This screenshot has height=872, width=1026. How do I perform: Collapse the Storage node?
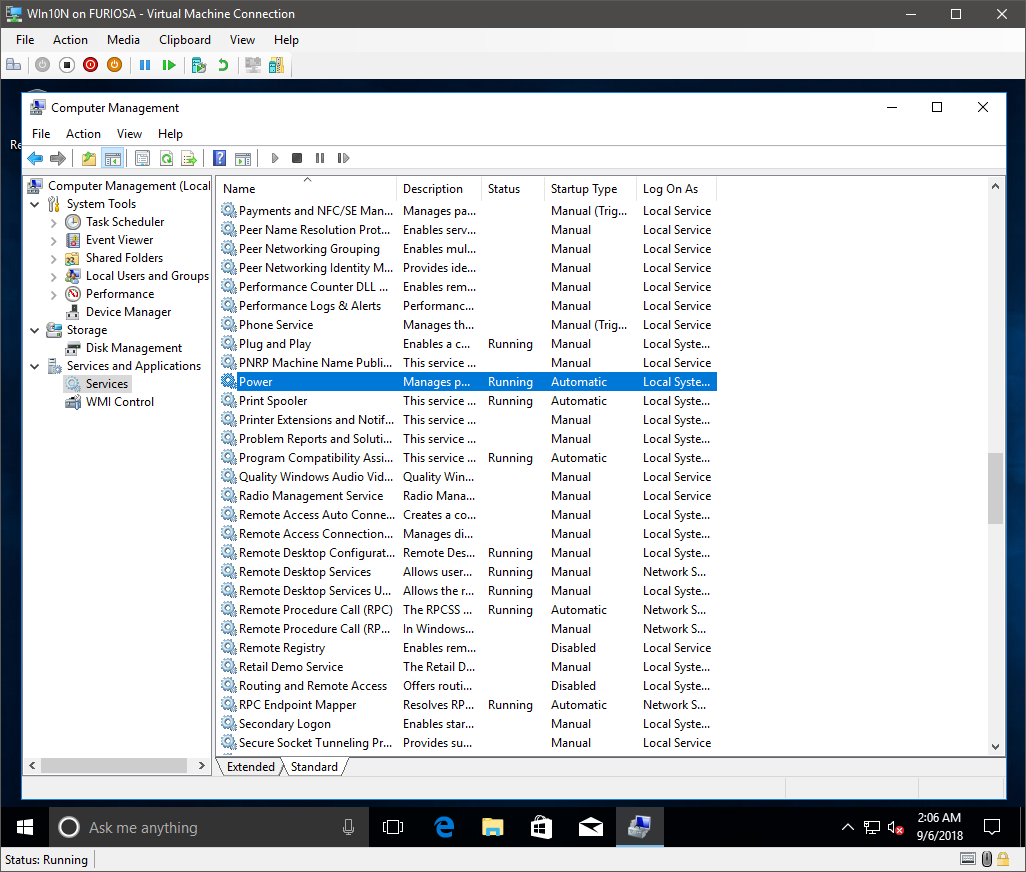(35, 330)
